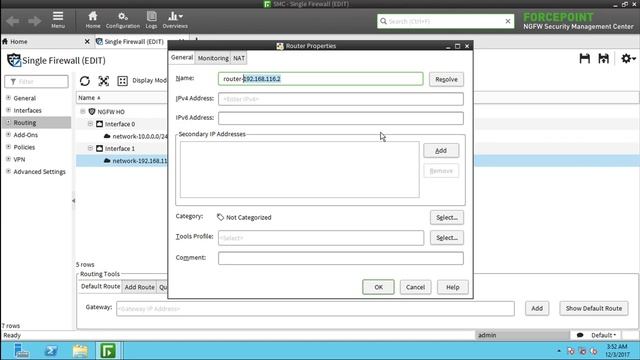Switch to Add Route tab
This screenshot has width=640, height=360.
(140, 287)
